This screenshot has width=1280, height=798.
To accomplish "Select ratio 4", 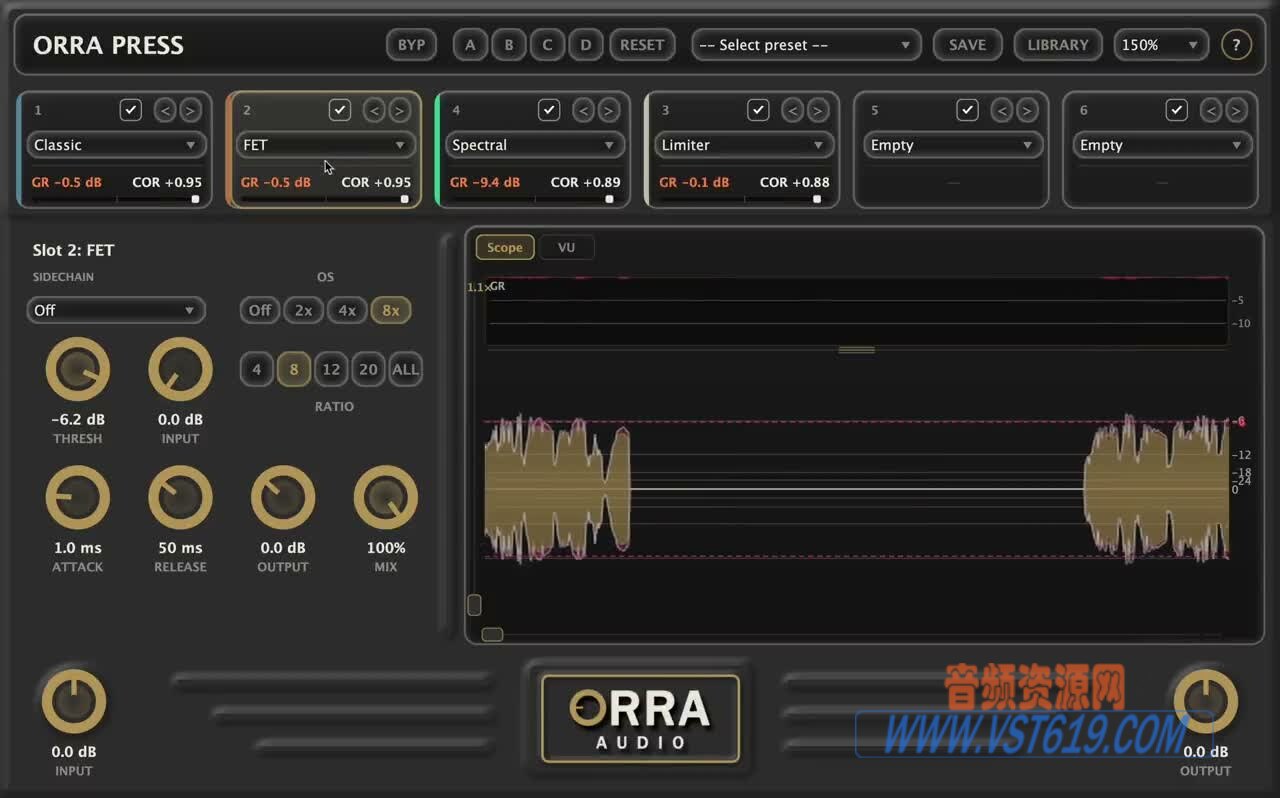I will point(256,369).
